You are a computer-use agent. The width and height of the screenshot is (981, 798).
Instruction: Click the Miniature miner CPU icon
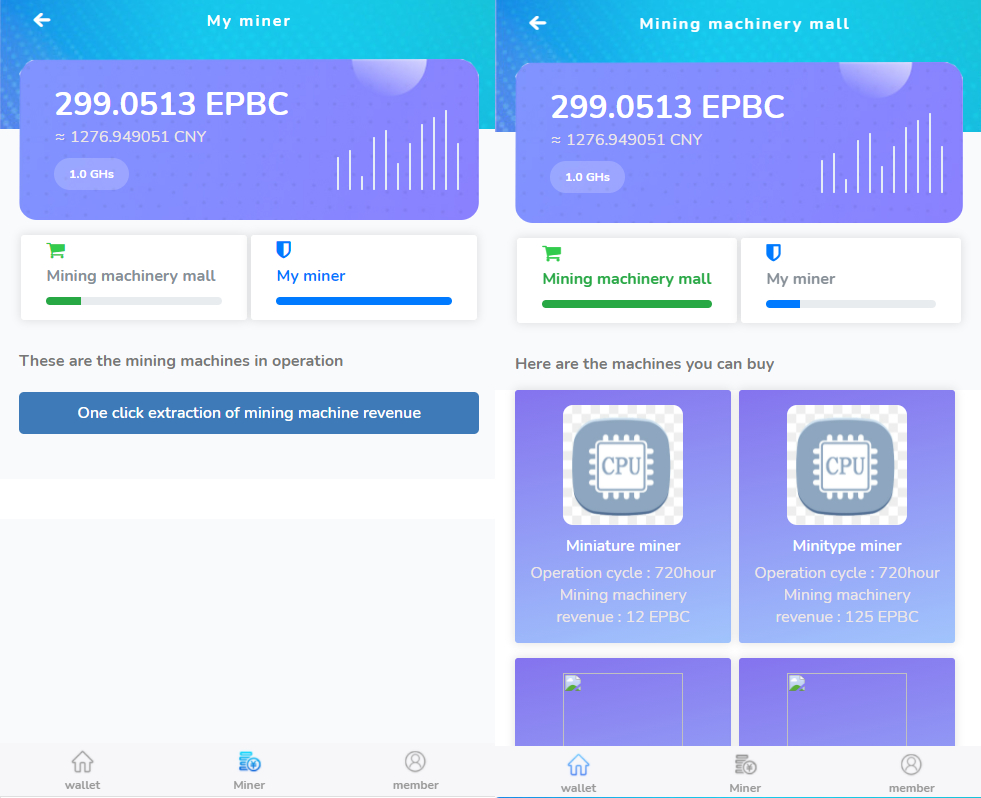pyautogui.click(x=623, y=465)
